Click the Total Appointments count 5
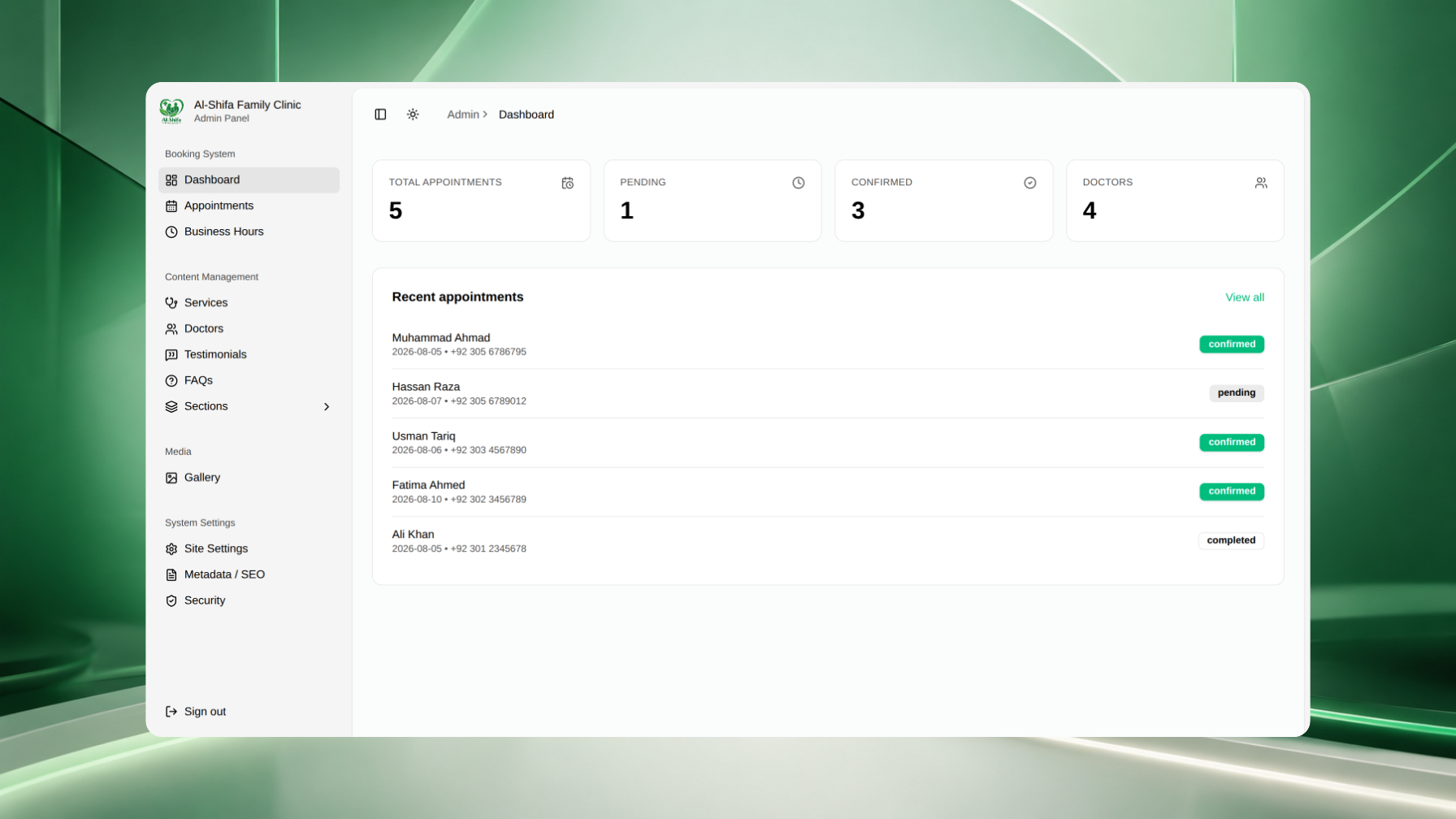 (x=396, y=211)
